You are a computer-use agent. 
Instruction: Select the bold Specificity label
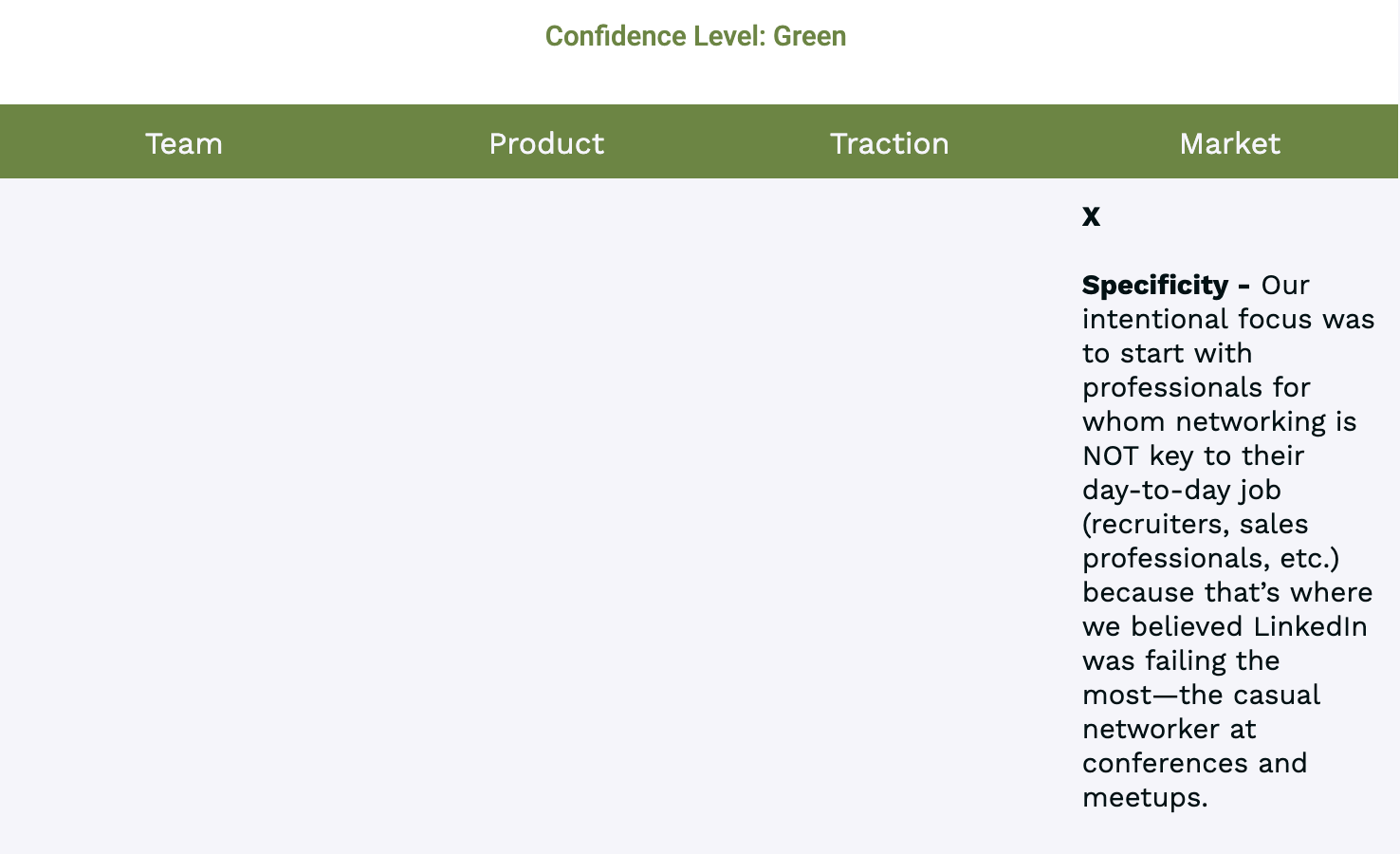click(x=1155, y=285)
